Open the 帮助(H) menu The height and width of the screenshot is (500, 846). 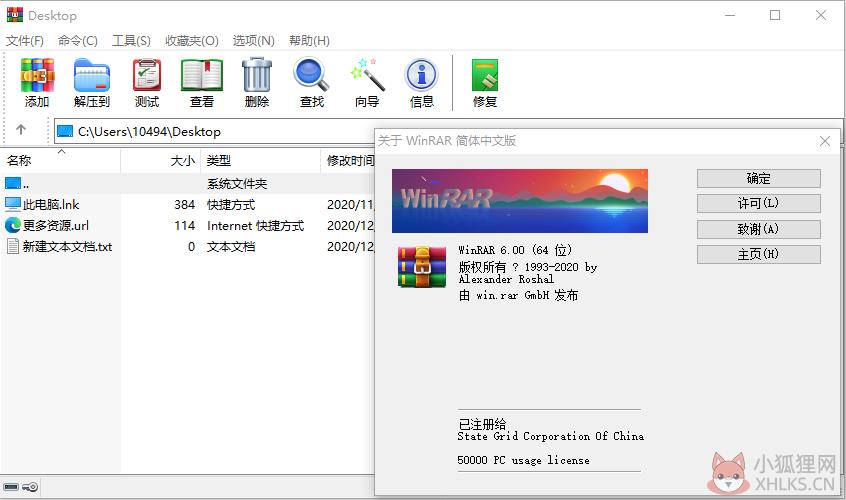click(x=309, y=40)
